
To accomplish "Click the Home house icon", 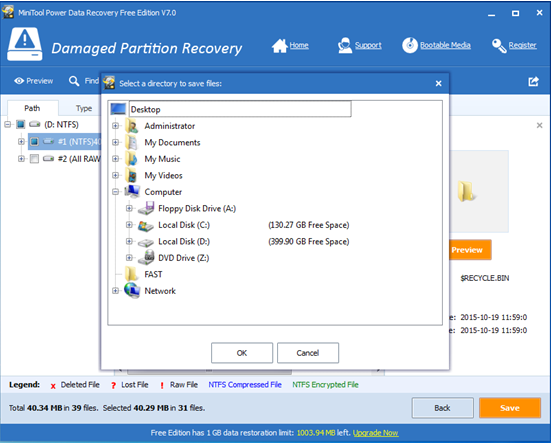I will coord(279,46).
